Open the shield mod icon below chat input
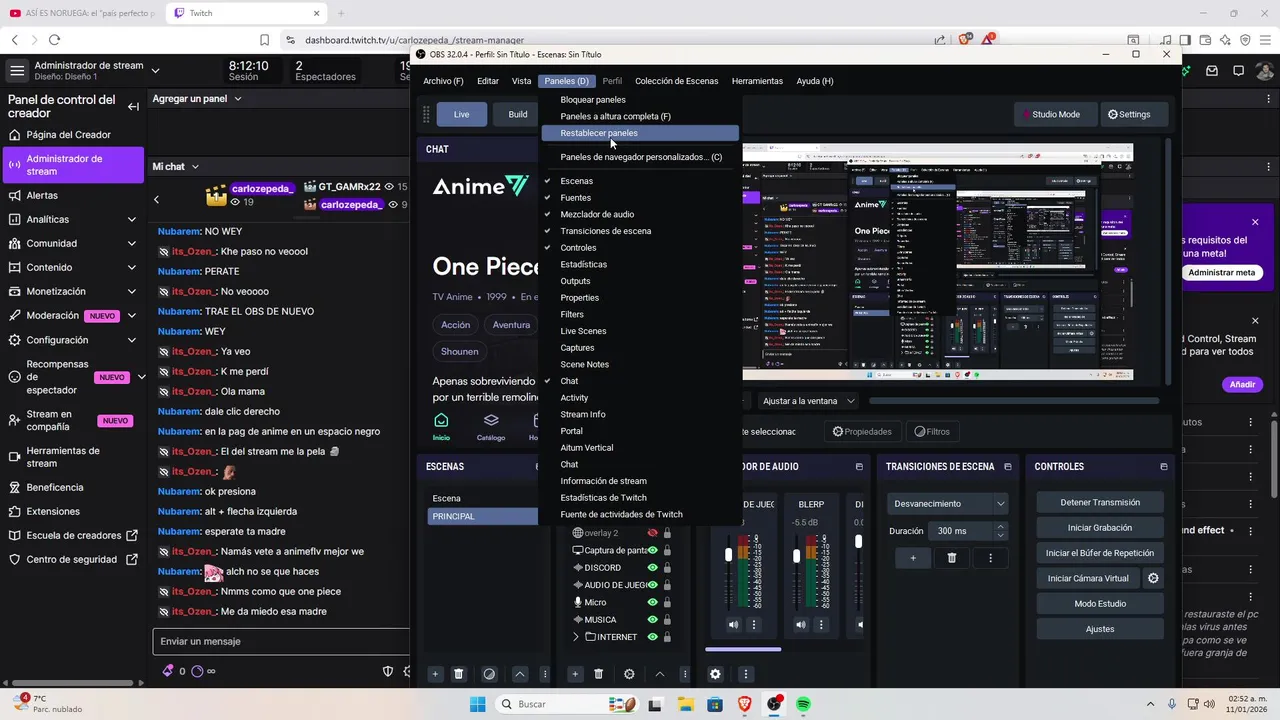 click(x=388, y=671)
